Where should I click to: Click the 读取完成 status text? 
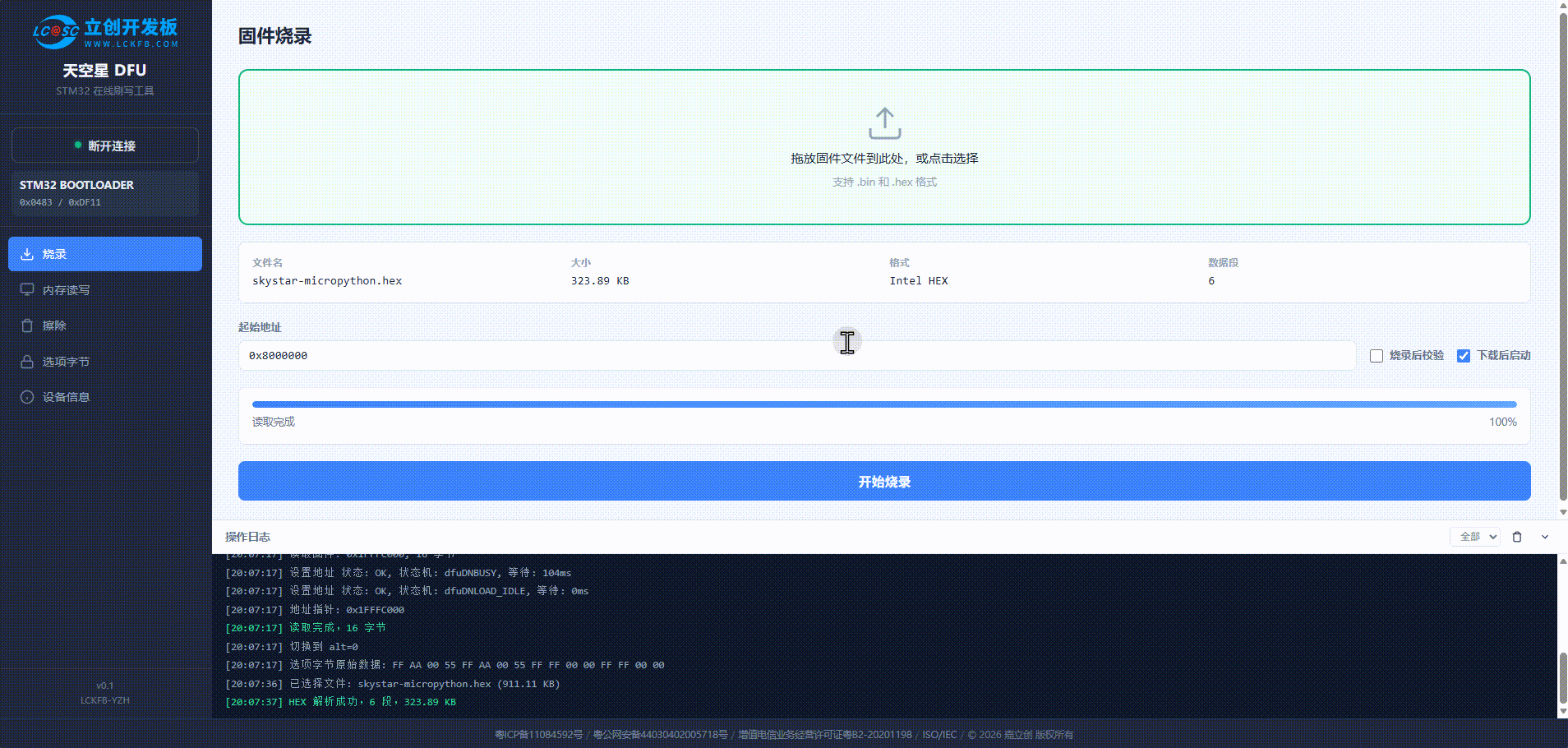[274, 422]
